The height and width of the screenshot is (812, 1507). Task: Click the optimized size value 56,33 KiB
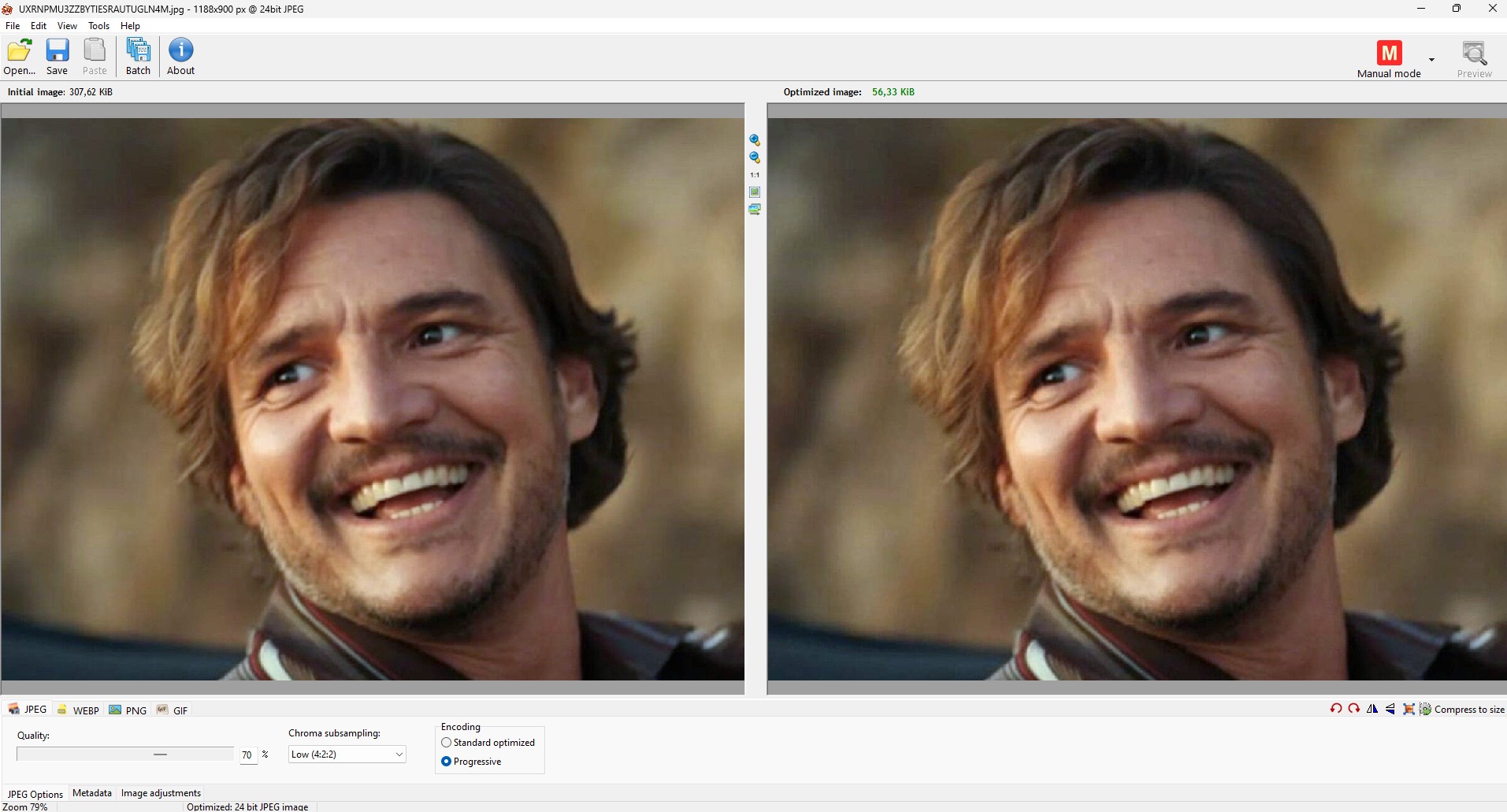click(893, 92)
